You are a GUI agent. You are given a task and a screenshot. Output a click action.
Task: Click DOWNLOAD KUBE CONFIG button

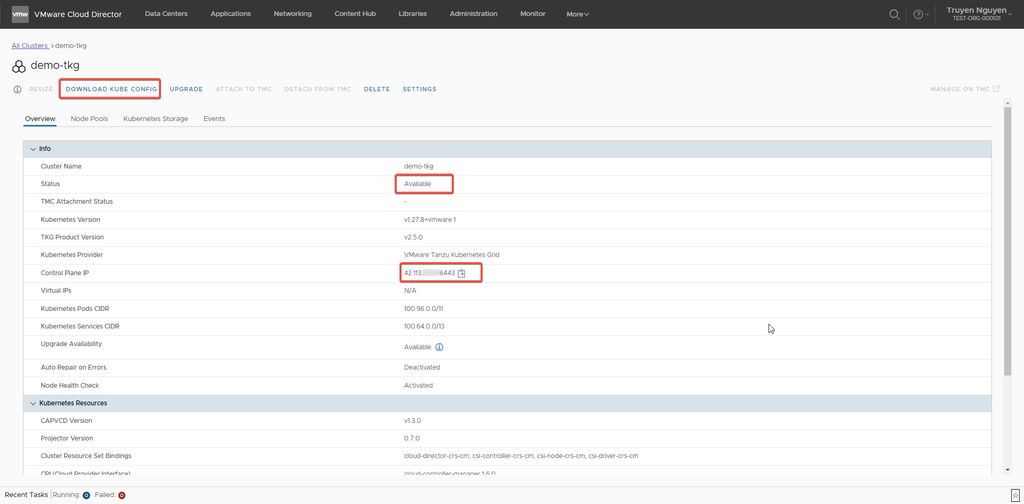pyautogui.click(x=111, y=89)
